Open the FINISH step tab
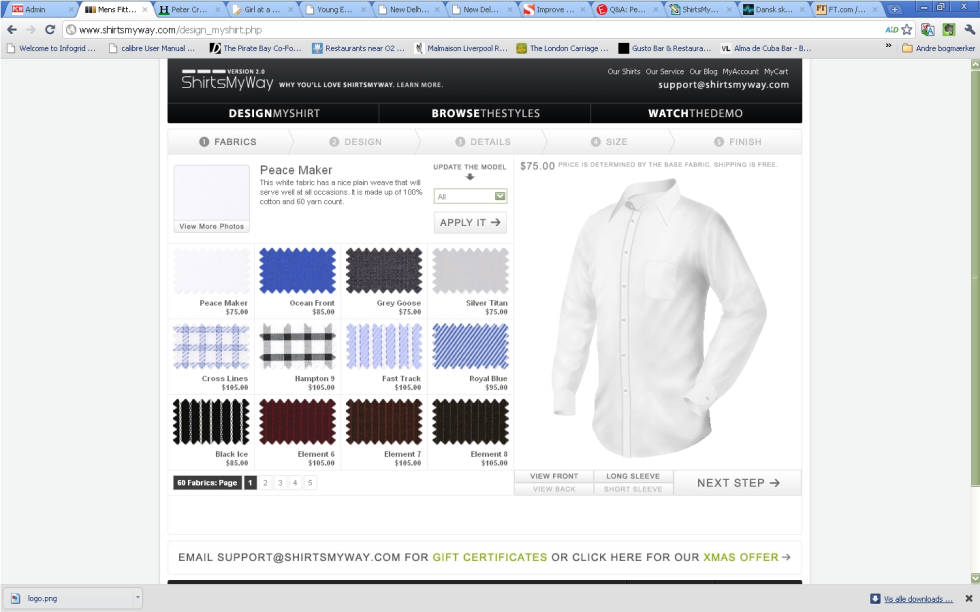 click(738, 142)
